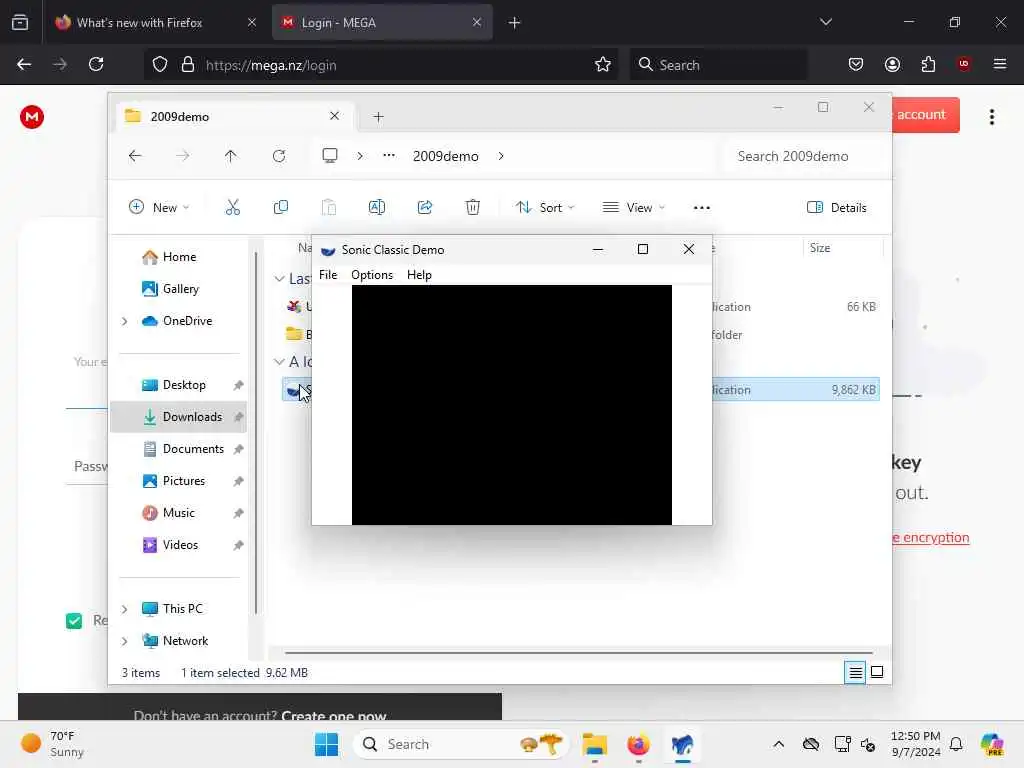Open the weather widget showing 70°F
The height and width of the screenshot is (768, 1024).
52,744
